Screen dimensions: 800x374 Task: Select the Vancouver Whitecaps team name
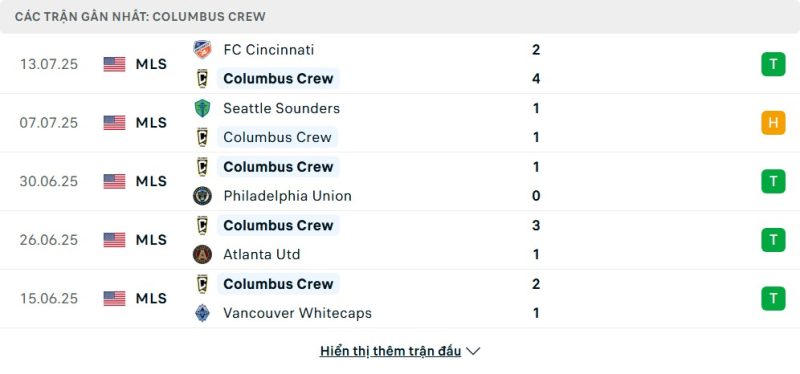click(x=297, y=313)
